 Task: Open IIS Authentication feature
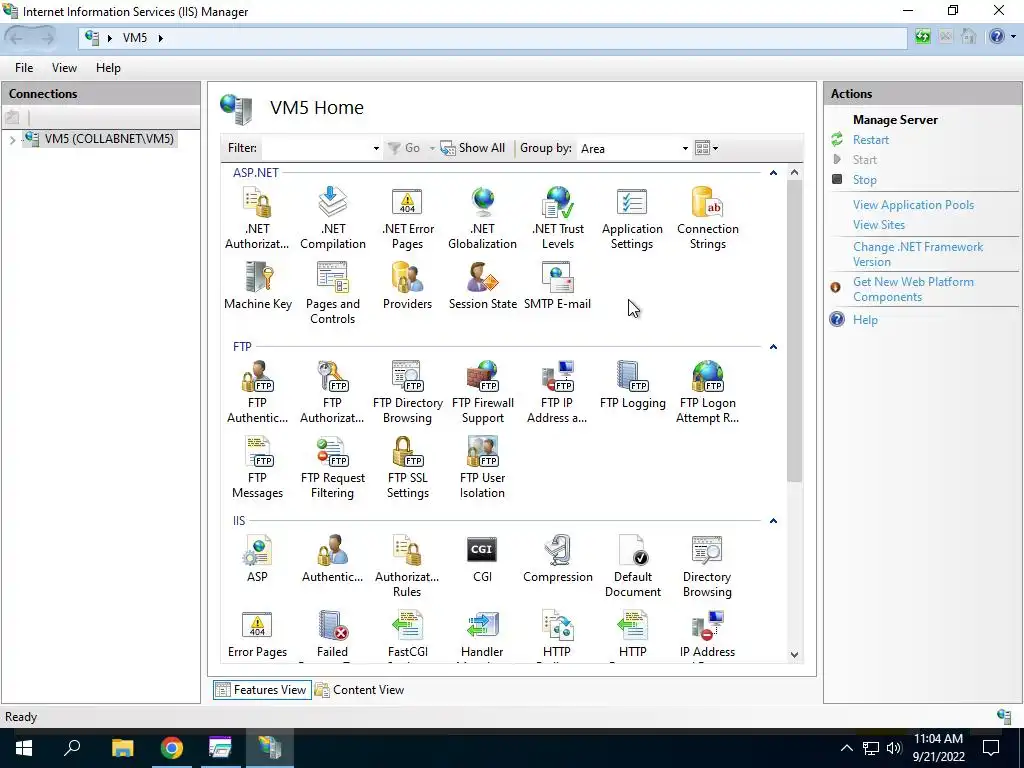click(332, 559)
